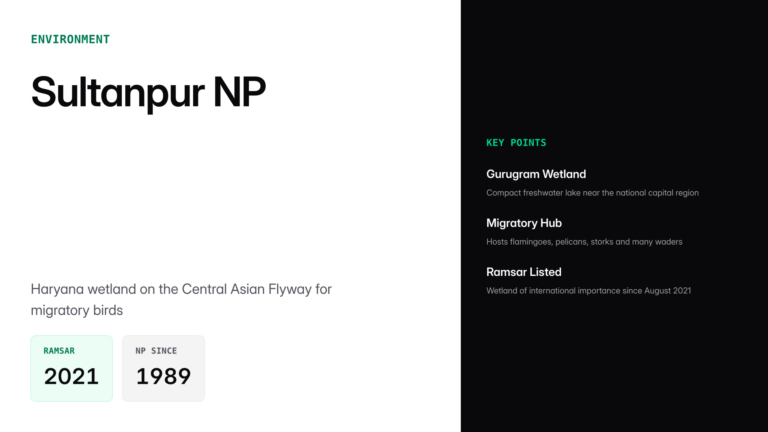Select the Sultanpur NP slide title
This screenshot has height=432, width=768.
click(x=148, y=92)
